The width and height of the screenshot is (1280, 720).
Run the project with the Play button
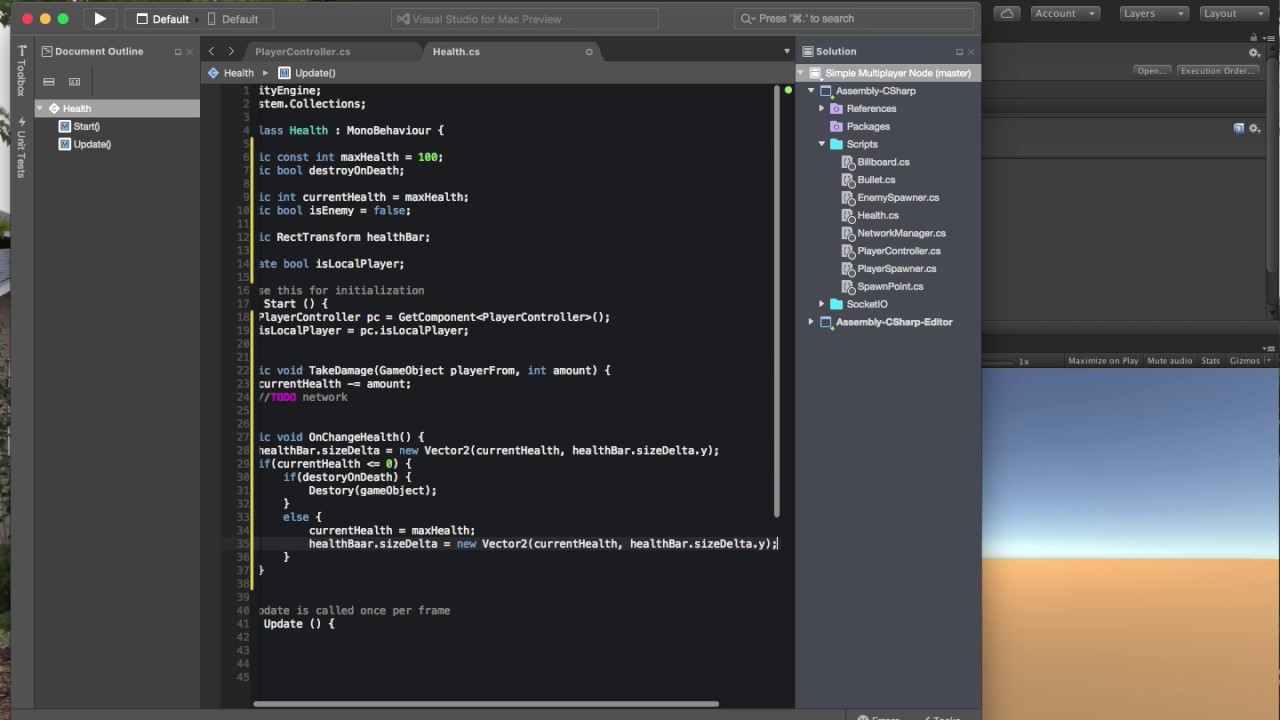tap(100, 18)
